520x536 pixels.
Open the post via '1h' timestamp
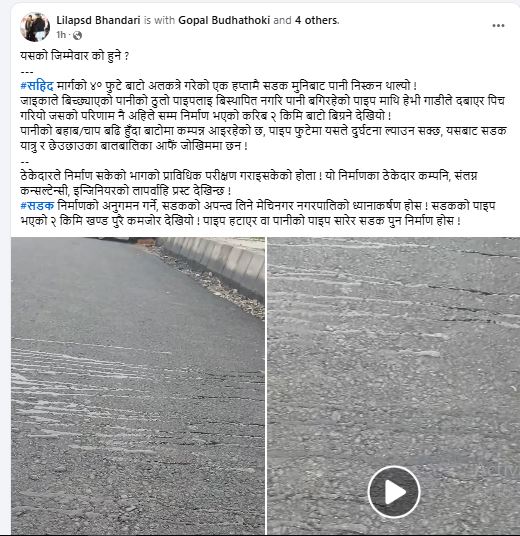tap(61, 35)
